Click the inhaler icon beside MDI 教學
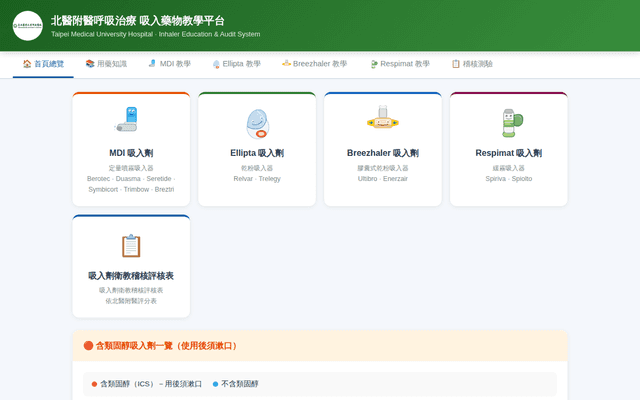The width and height of the screenshot is (640, 400). 152,64
